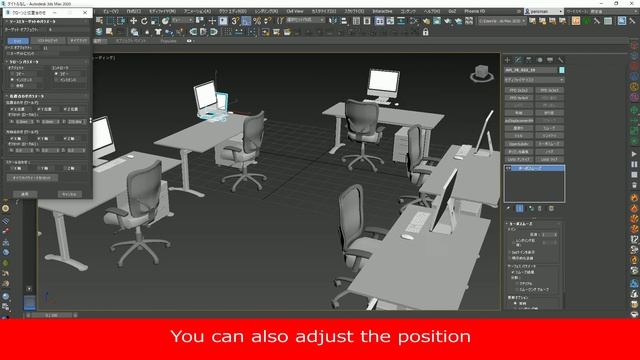Screen dimensions: 640x360
Task: Toggle the 3D Snaps icon
Action: point(235,21)
